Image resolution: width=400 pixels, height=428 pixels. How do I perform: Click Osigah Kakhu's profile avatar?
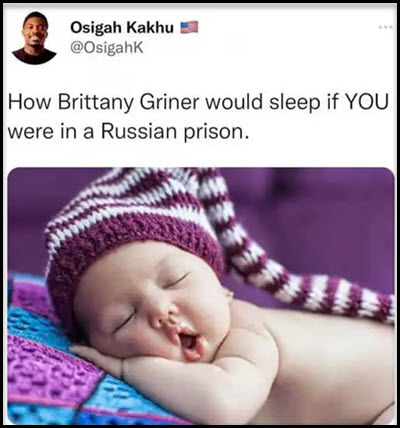pos(34,38)
